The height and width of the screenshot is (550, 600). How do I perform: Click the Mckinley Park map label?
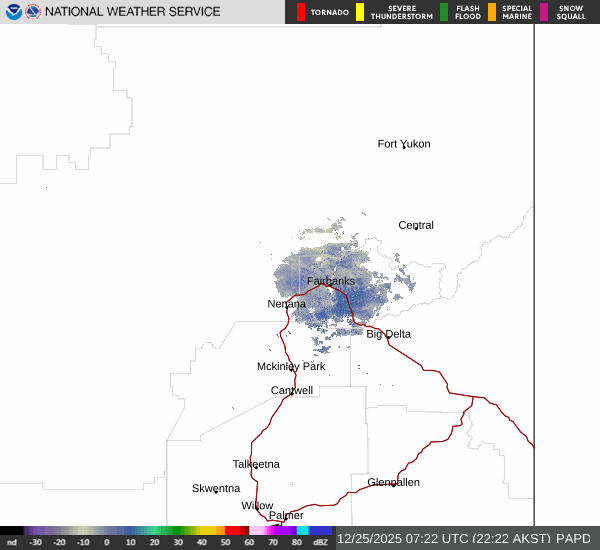291,366
